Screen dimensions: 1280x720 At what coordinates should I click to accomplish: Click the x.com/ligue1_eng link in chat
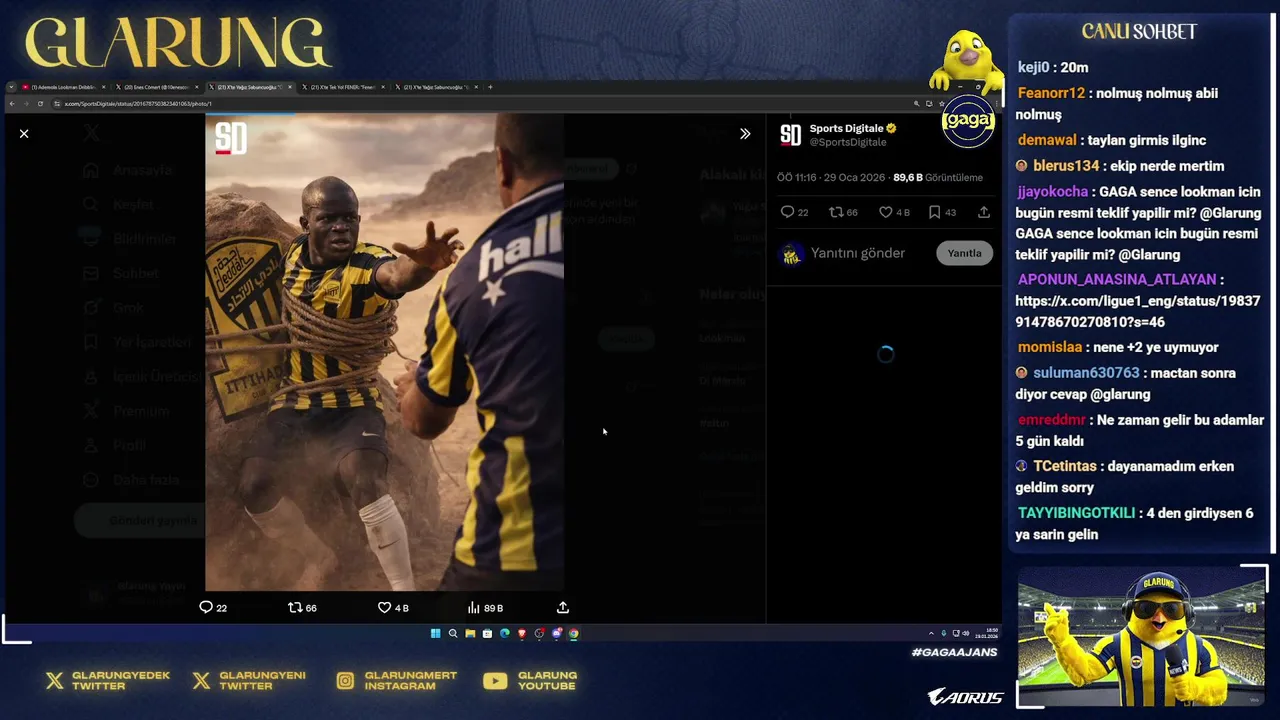click(x=1137, y=311)
